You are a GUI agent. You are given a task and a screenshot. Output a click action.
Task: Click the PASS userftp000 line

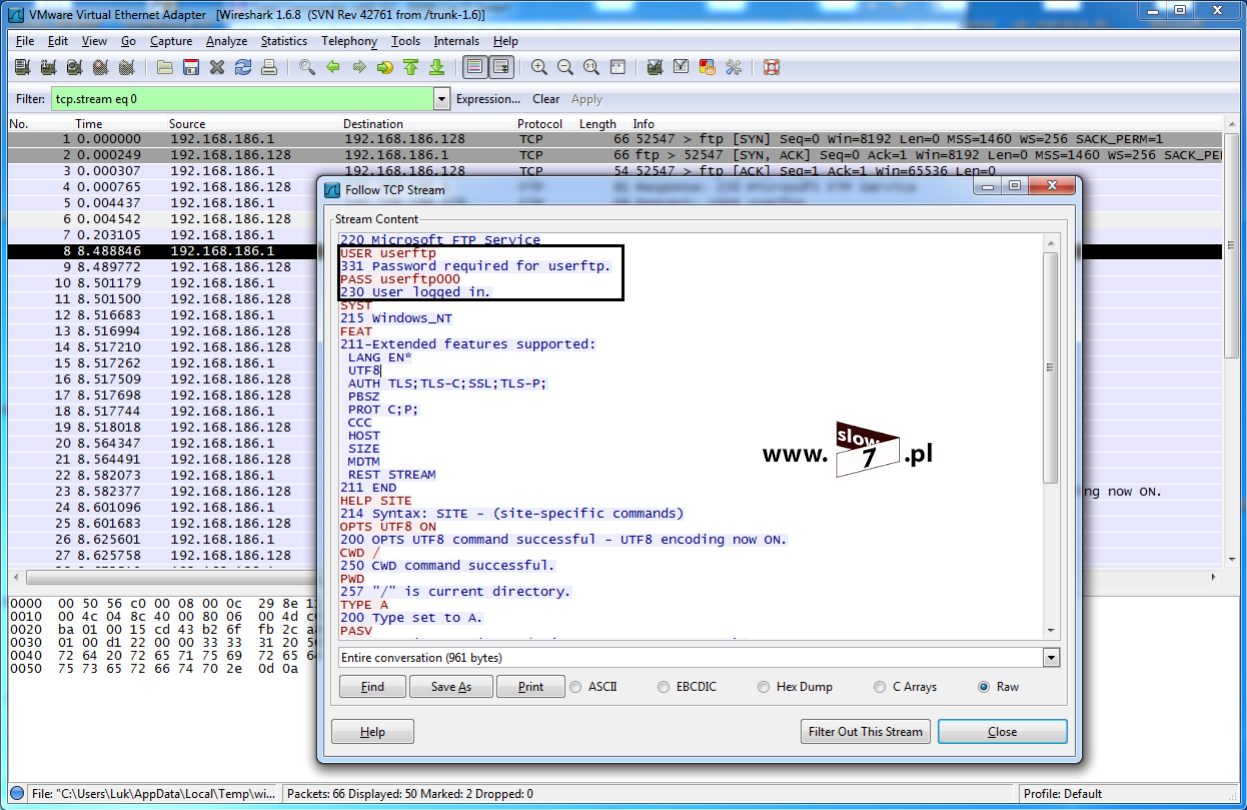[400, 279]
